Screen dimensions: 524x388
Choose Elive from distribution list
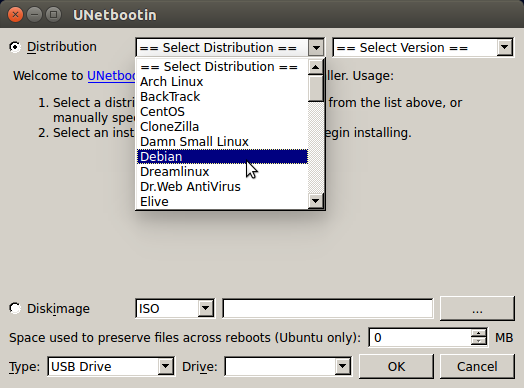(222, 202)
